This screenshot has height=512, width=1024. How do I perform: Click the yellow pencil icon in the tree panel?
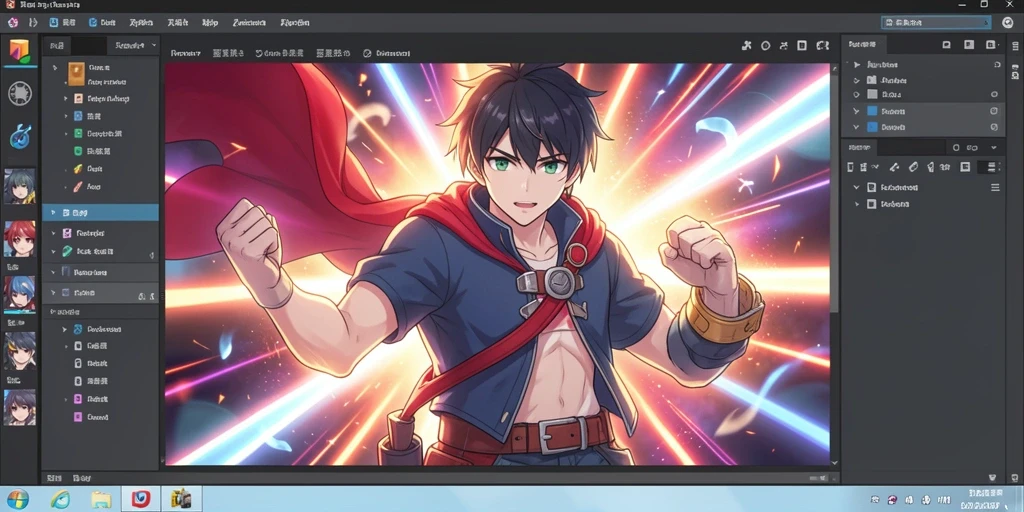pos(78,168)
